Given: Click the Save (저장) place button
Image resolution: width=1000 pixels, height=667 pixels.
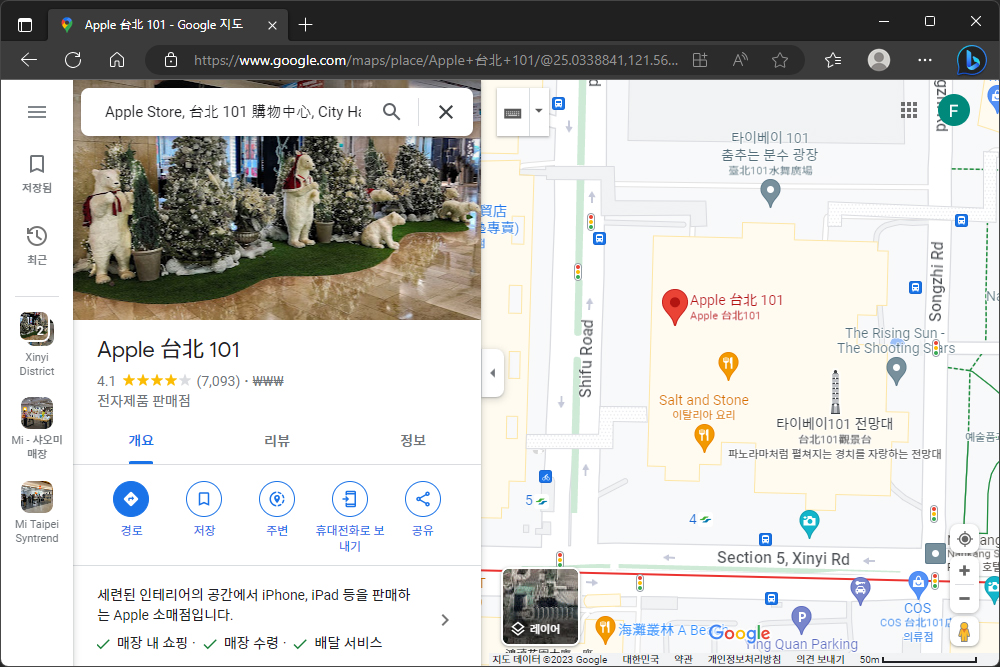Looking at the screenshot, I should [x=204, y=509].
